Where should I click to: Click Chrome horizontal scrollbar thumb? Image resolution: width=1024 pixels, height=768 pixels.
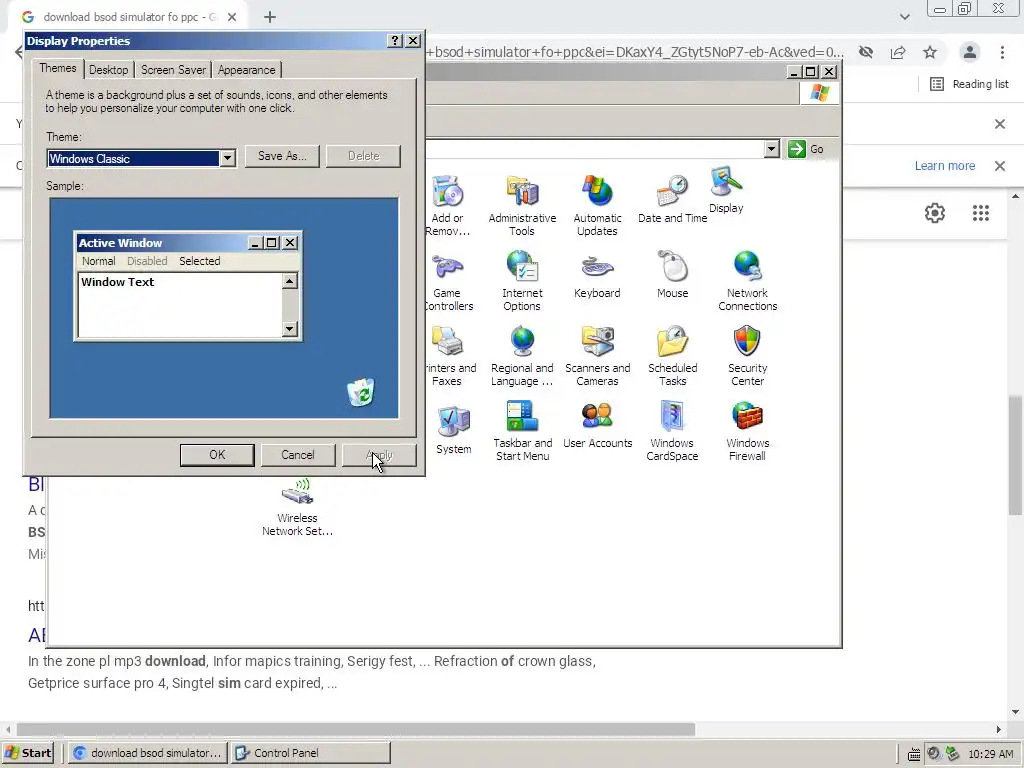point(356,729)
